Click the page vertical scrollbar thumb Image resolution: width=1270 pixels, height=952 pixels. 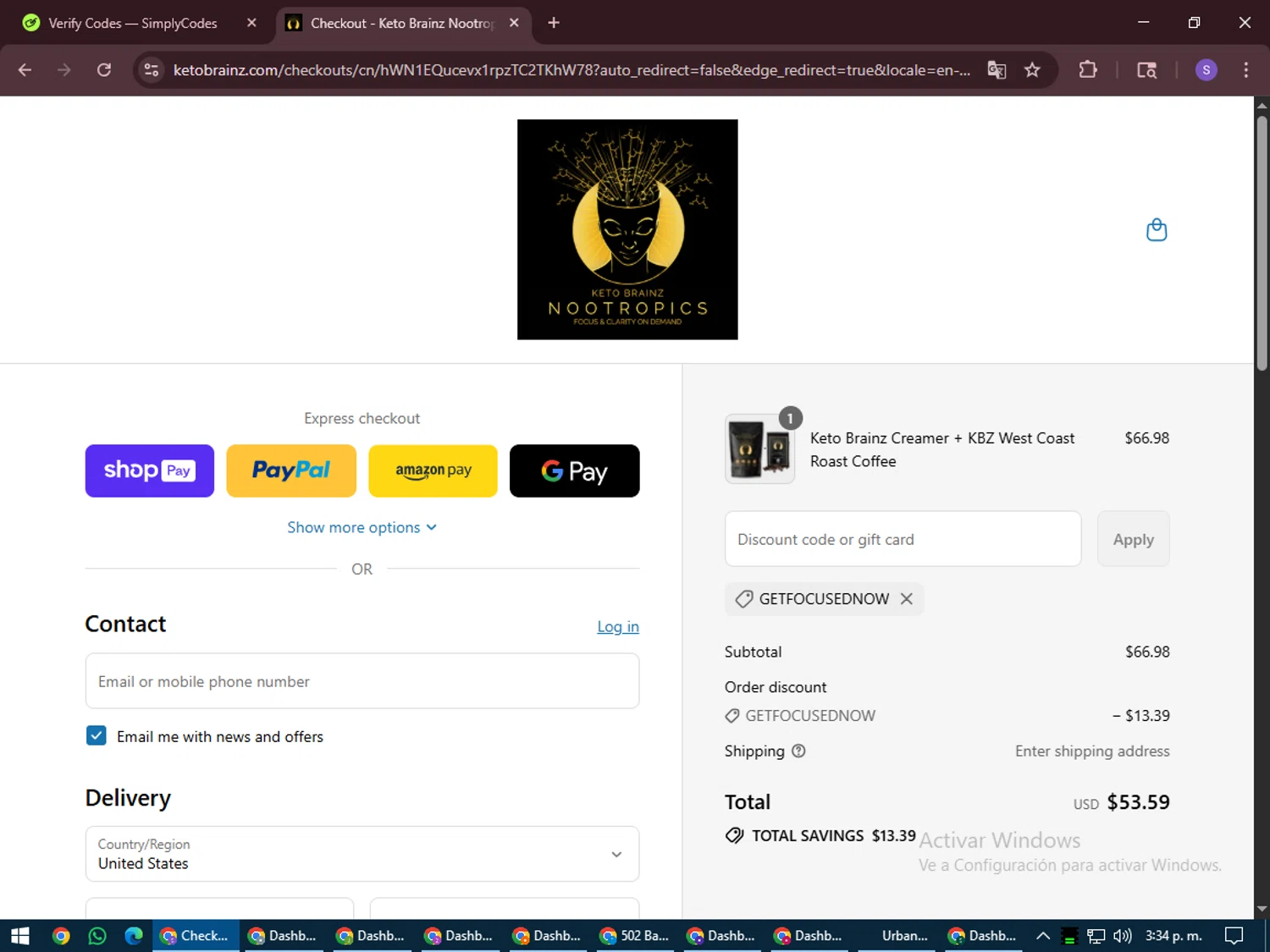click(x=1262, y=243)
